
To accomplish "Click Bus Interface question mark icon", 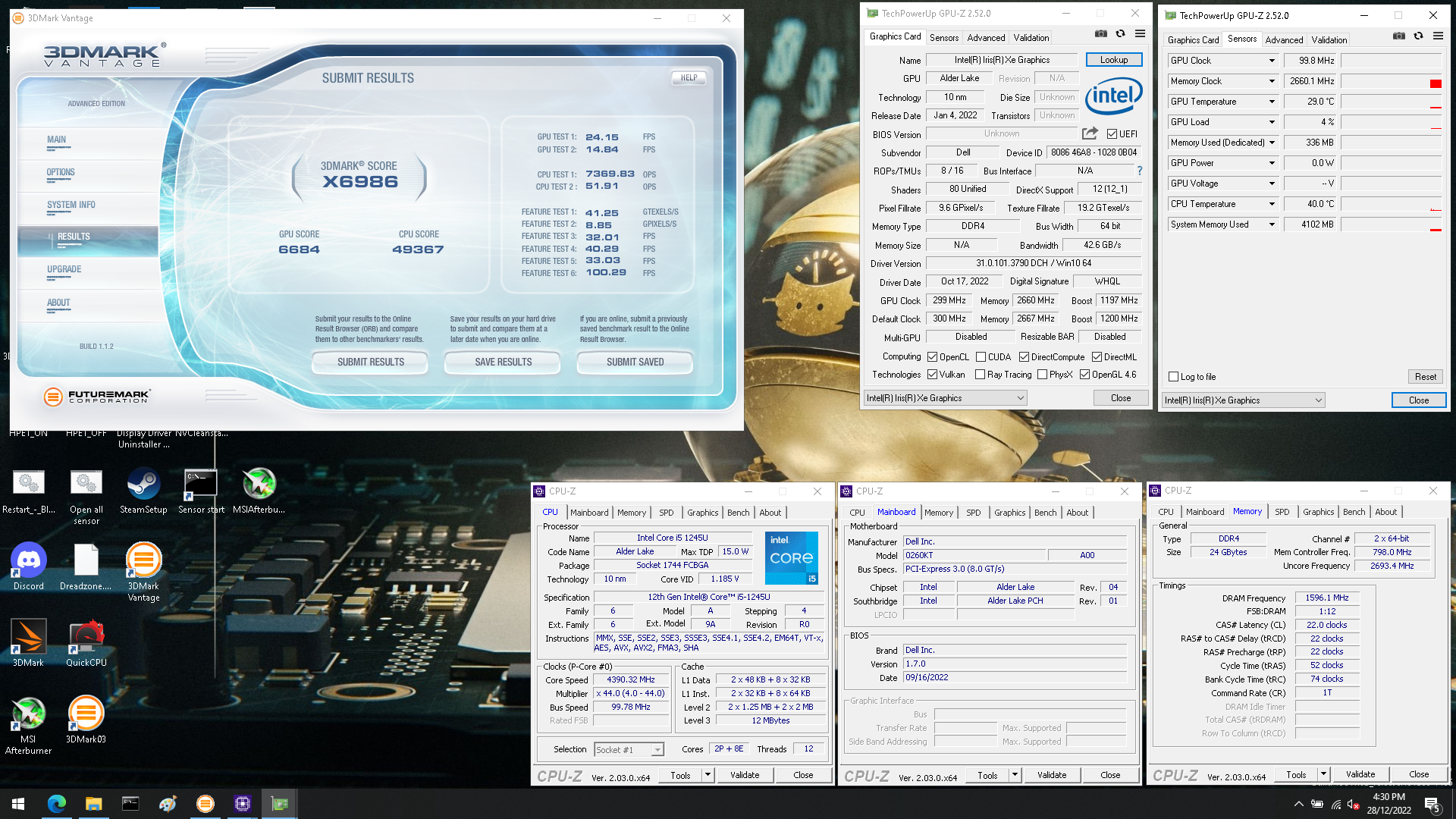I will coord(1139,171).
